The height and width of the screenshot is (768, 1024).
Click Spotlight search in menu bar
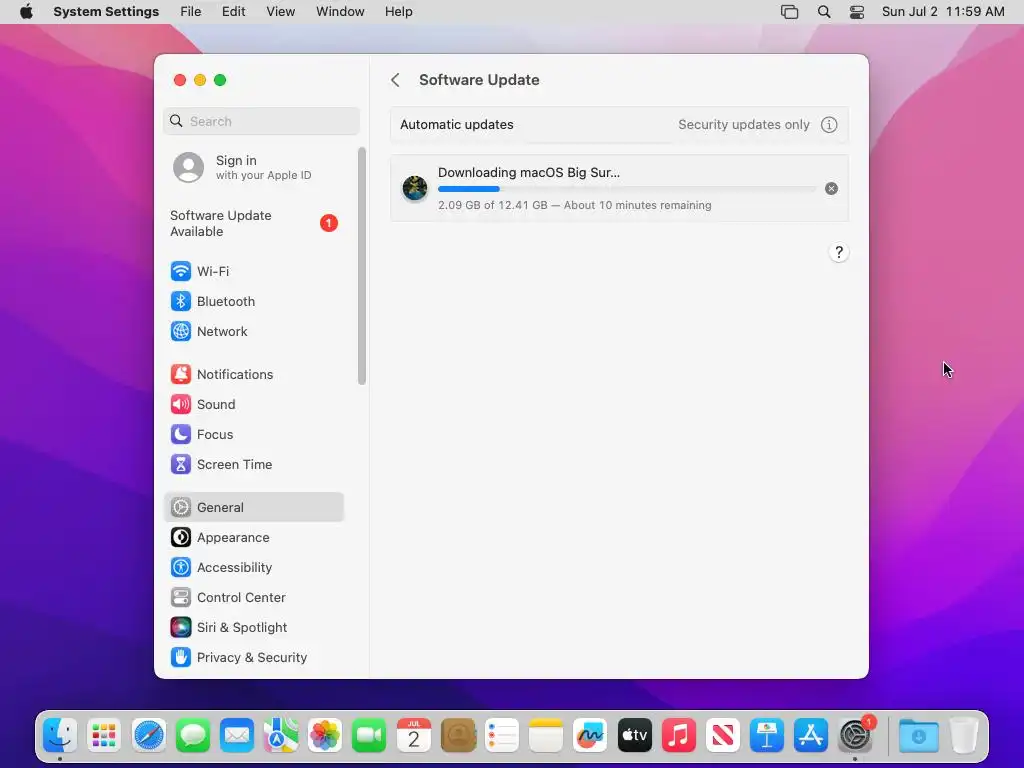point(824,12)
